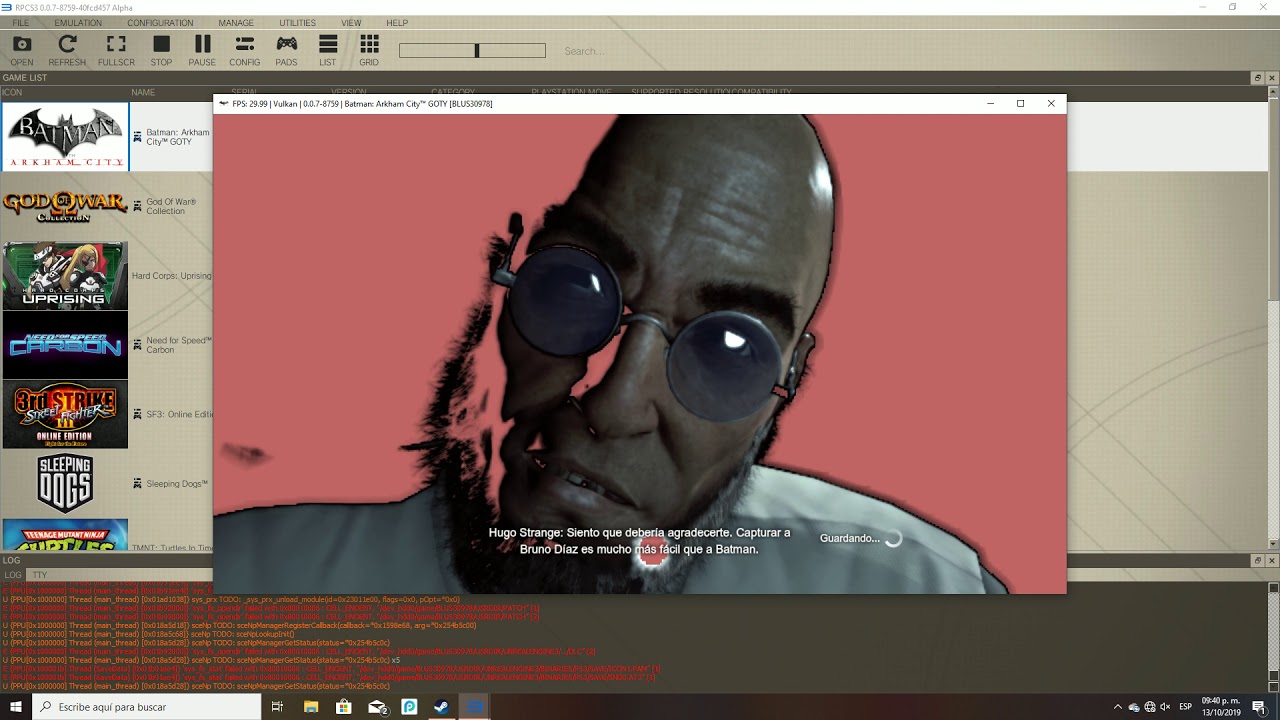Click the muted volume tray icon
The height and width of the screenshot is (720, 1280).
point(1165,707)
